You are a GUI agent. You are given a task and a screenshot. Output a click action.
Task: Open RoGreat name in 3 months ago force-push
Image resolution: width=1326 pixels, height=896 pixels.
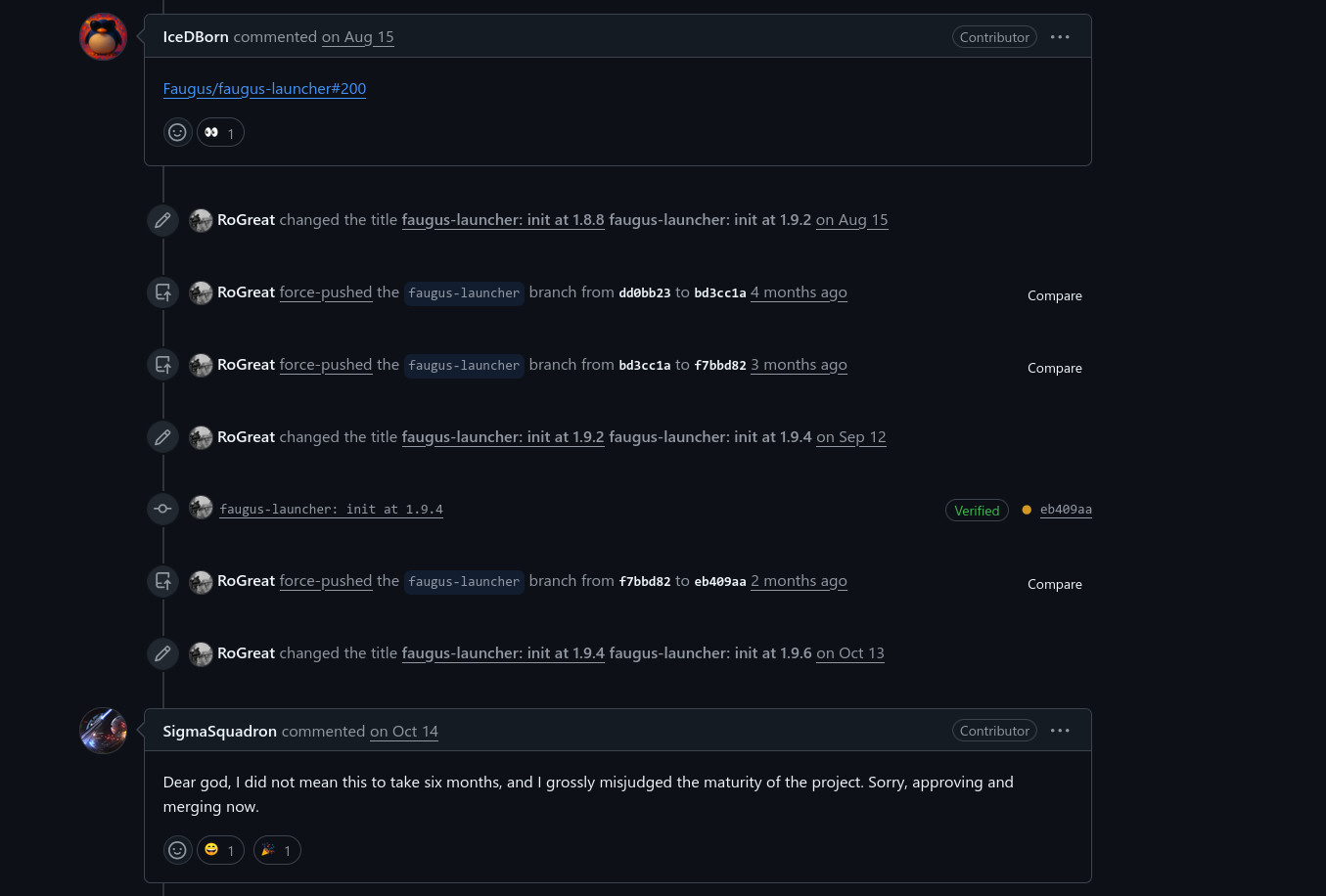[246, 365]
